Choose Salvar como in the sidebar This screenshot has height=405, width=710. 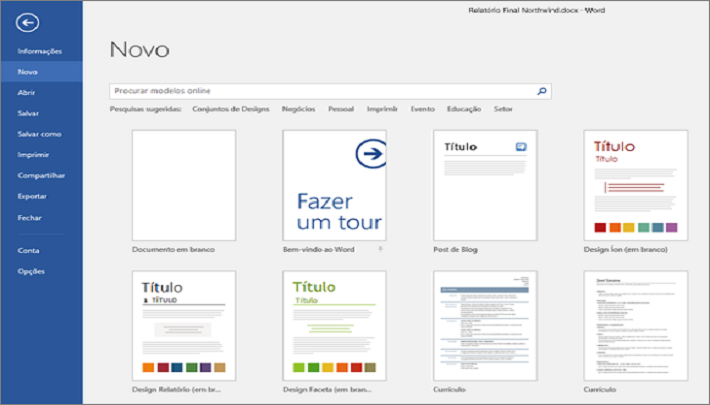pos(39,134)
